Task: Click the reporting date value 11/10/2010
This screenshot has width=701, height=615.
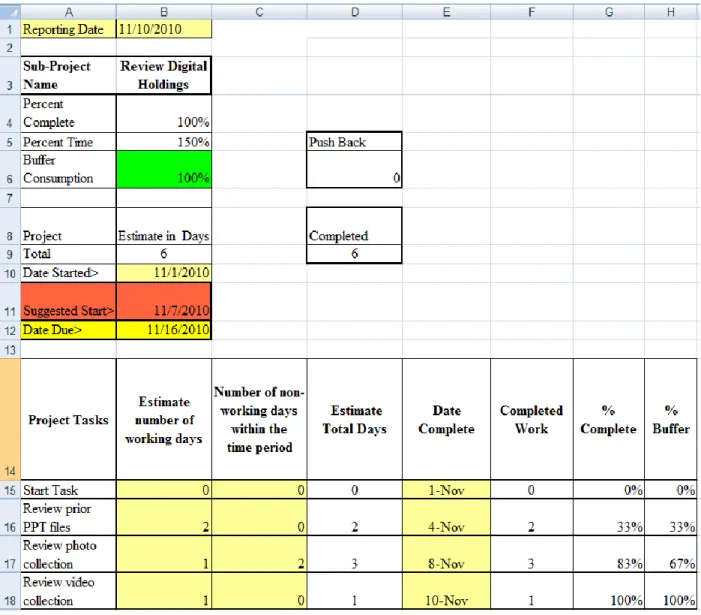Action: (x=164, y=29)
